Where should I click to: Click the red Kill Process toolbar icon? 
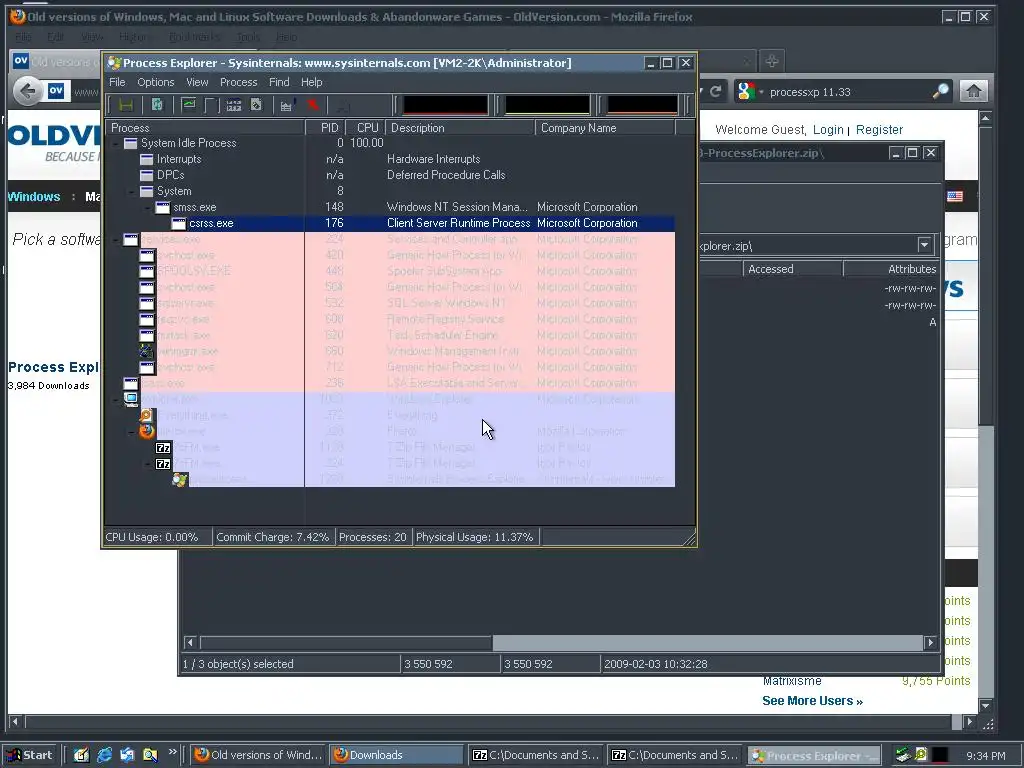pos(313,105)
